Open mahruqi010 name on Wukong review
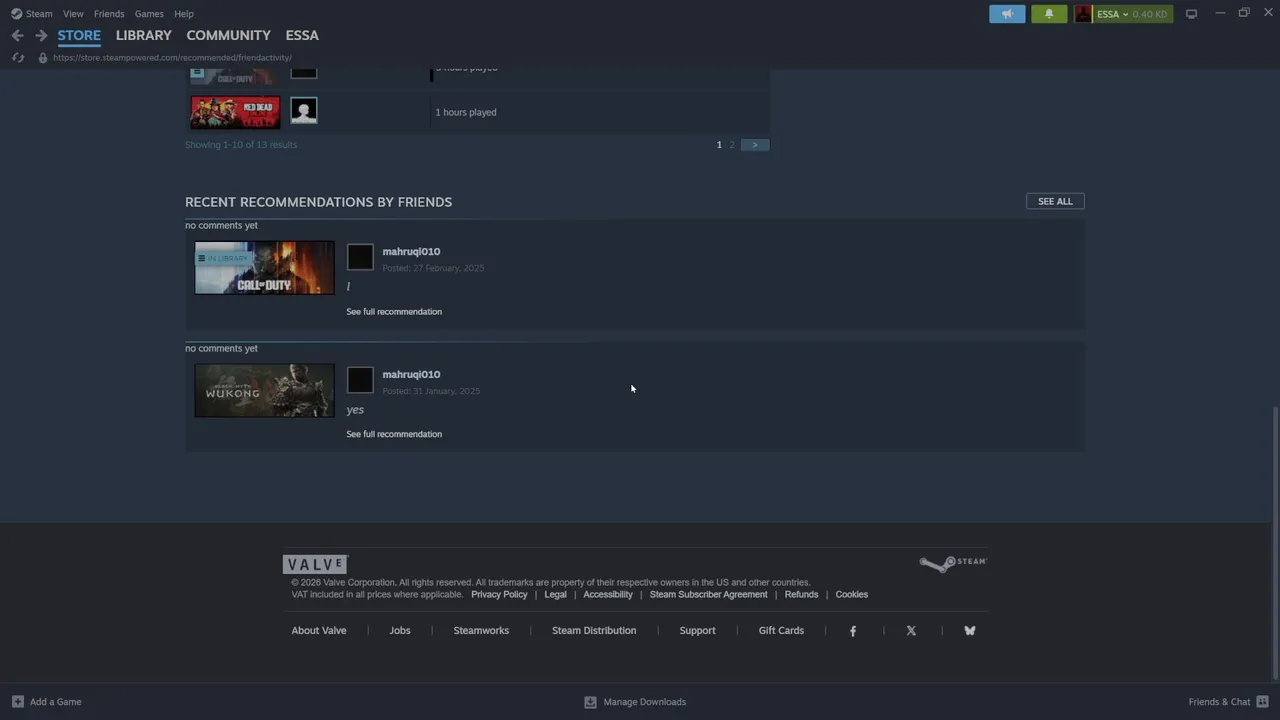Image resolution: width=1280 pixels, height=720 pixels. [x=411, y=374]
